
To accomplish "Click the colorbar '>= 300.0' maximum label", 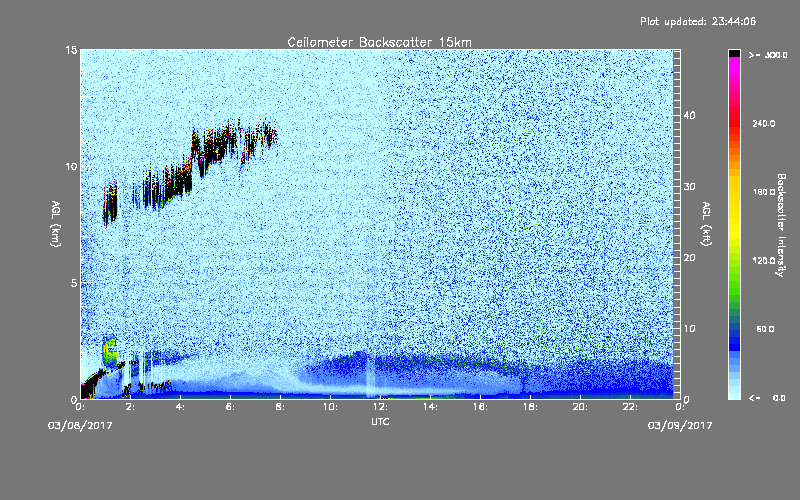I will (x=768, y=55).
